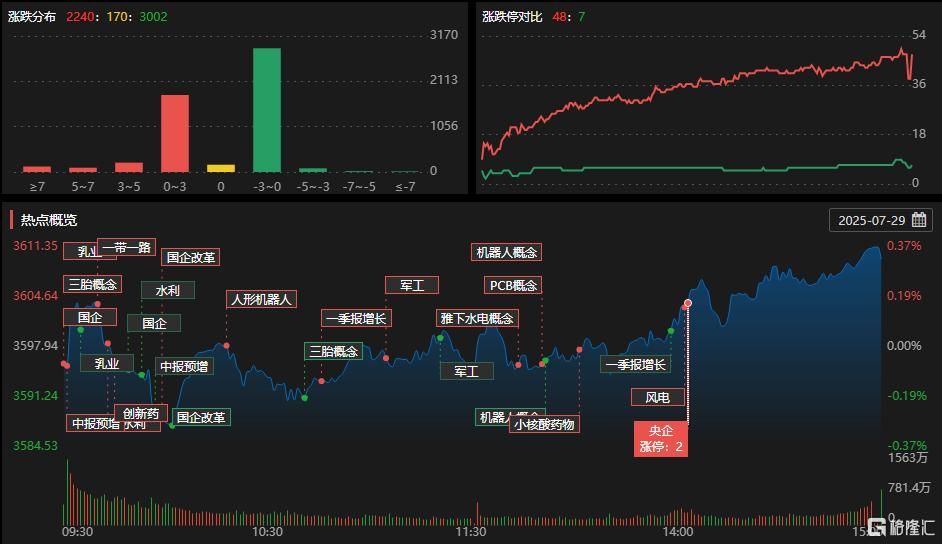Select the yellow flat 0 bar
Screen dimensions: 942x544
point(220,168)
